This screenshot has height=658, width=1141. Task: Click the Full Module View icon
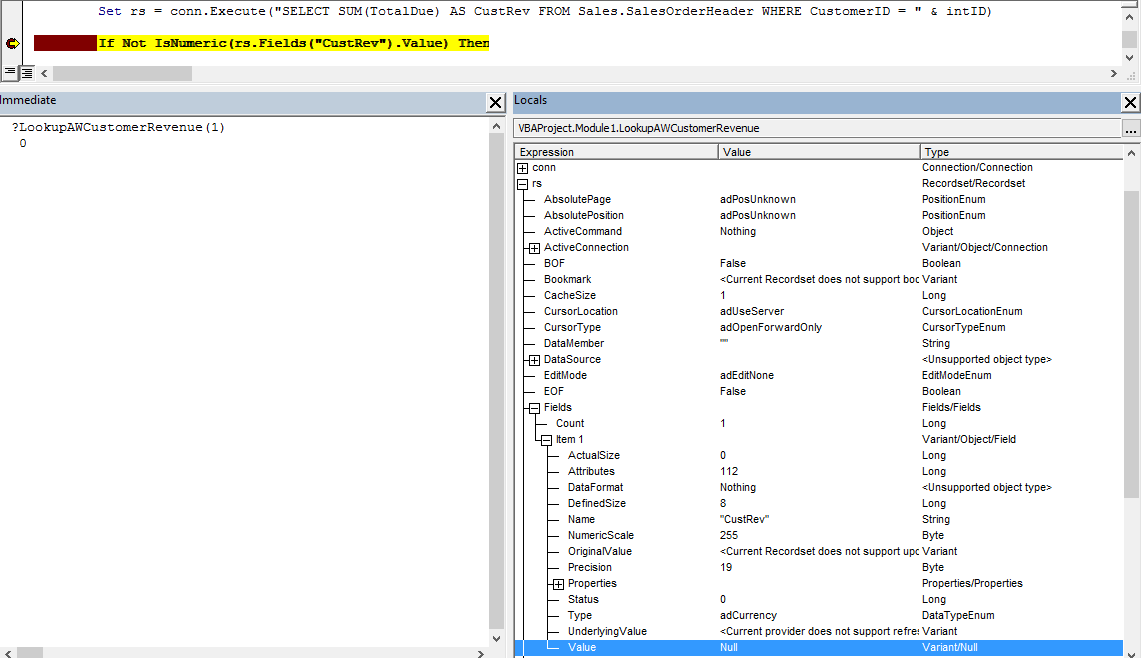pyautogui.click(x=27, y=73)
